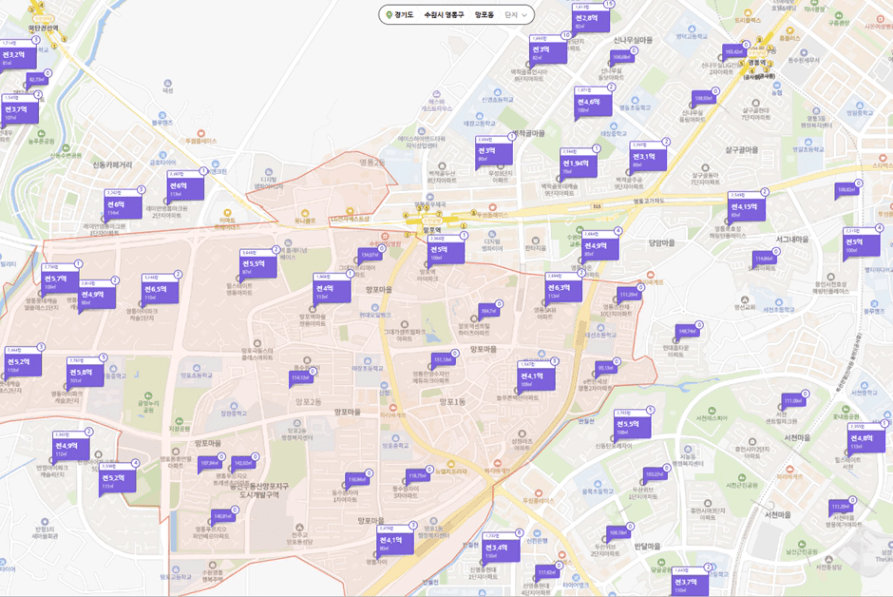Click the 망포2동 district label on map
Screen dimensions: 893x597
tap(308, 401)
